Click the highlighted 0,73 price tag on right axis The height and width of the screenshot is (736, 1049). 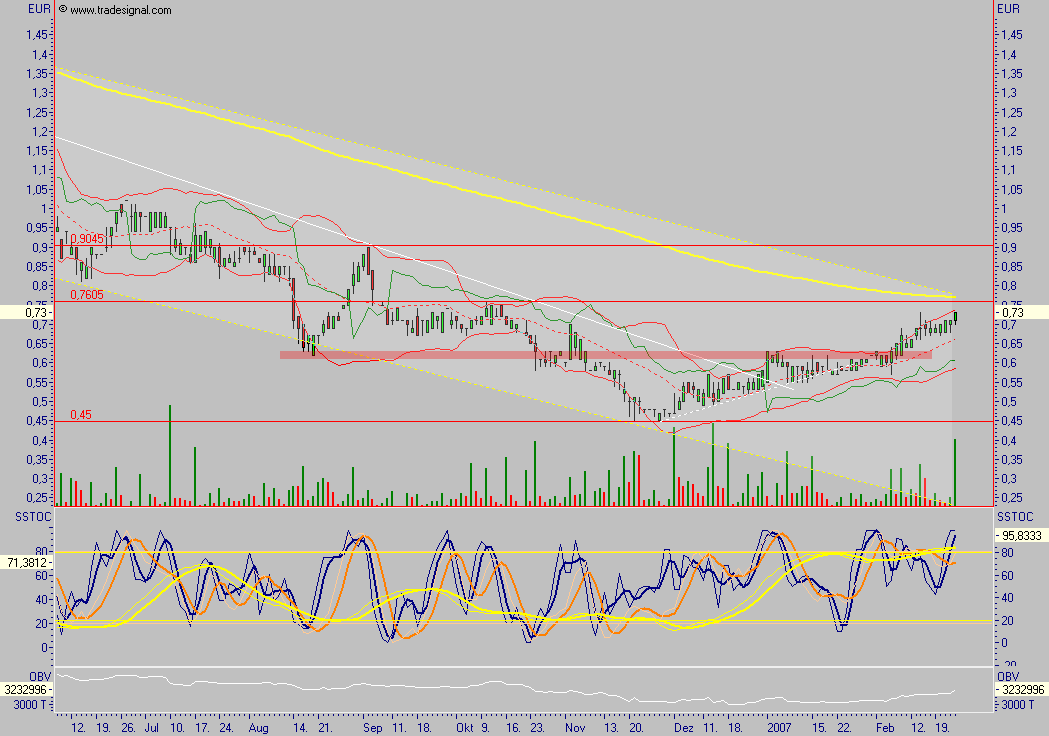point(1020,313)
